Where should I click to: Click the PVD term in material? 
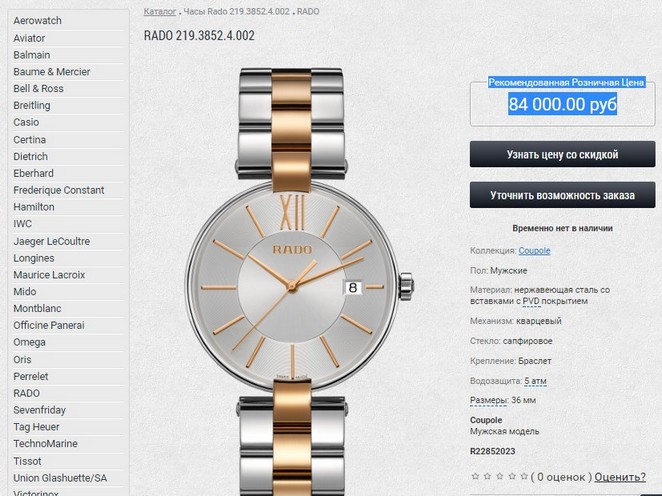click(531, 301)
